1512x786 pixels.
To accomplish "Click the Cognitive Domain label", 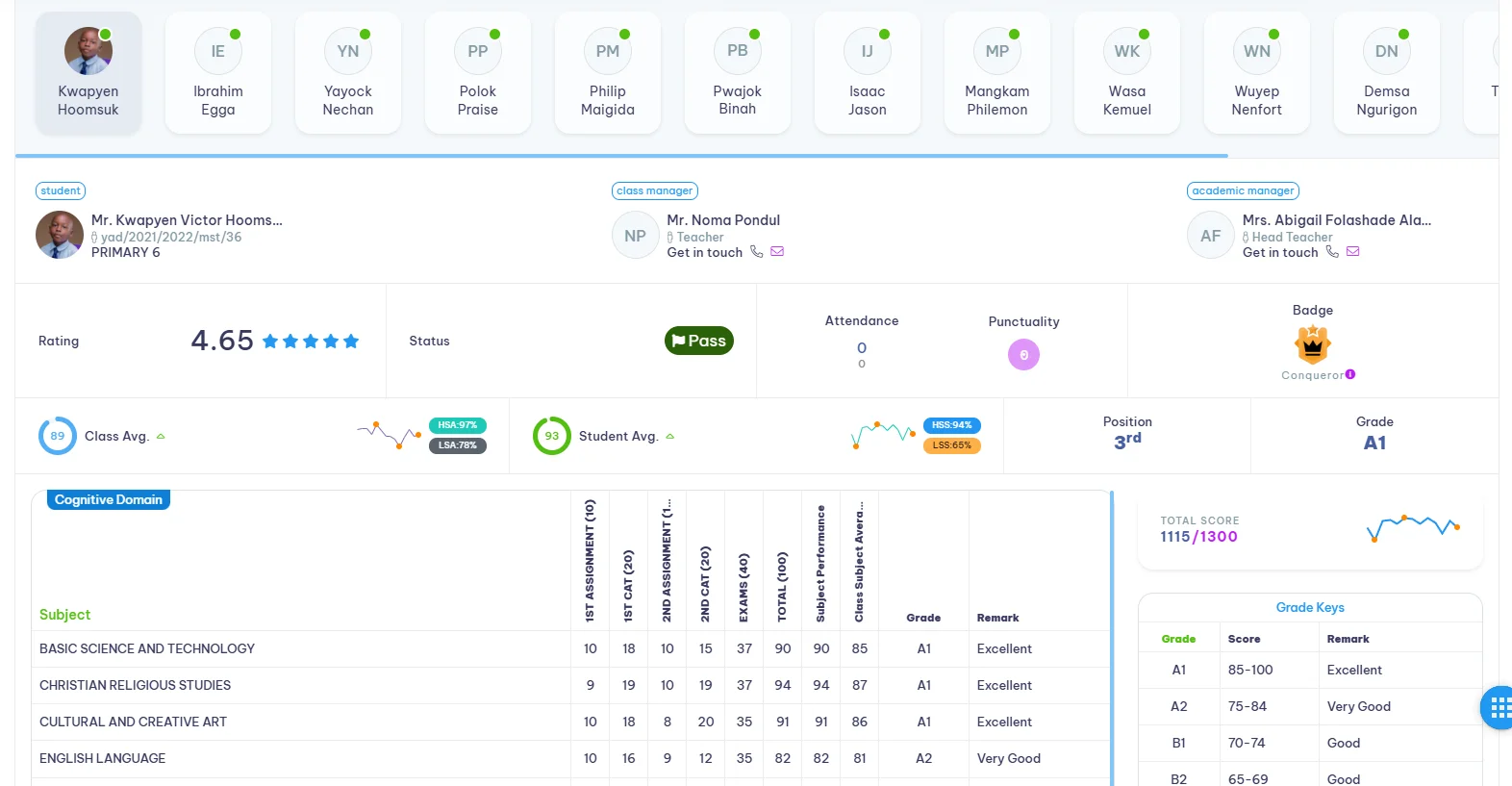I will (108, 500).
